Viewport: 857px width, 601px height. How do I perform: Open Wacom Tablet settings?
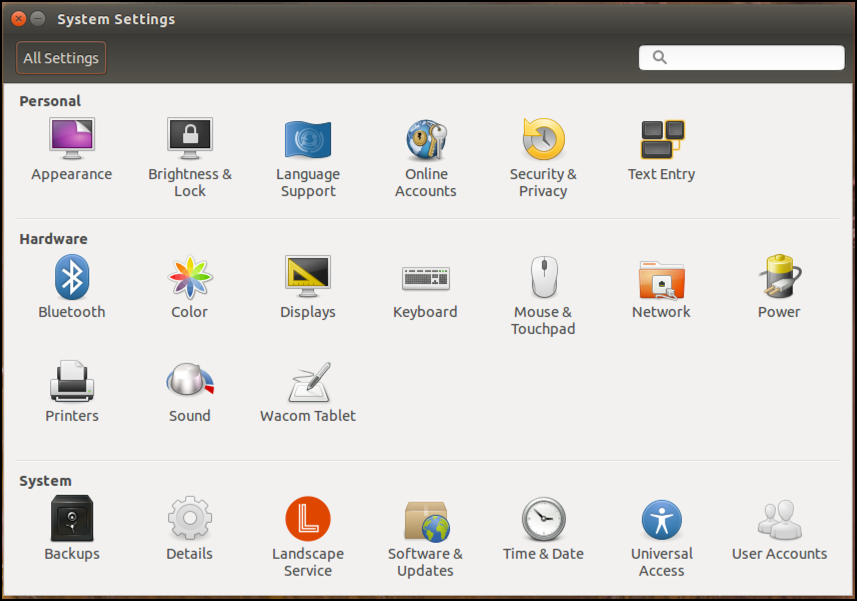coord(307,388)
